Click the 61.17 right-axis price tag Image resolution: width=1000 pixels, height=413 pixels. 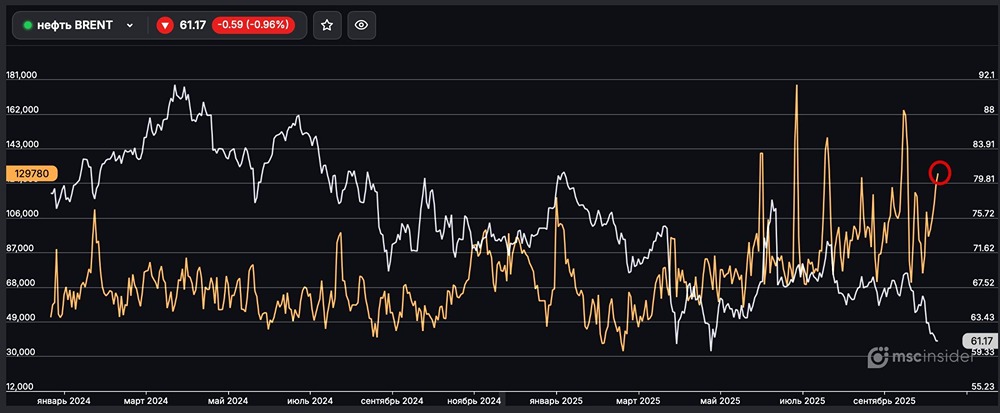pos(983,340)
